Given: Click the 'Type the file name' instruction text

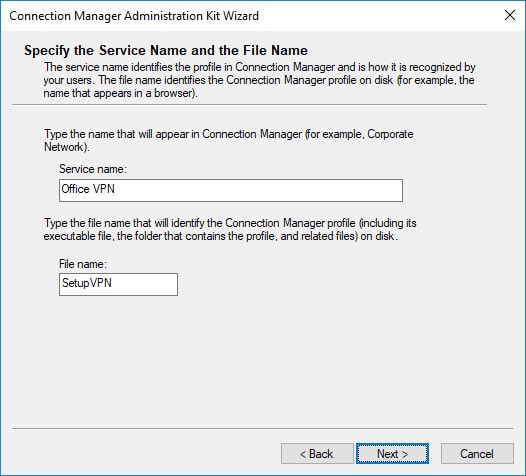Looking at the screenshot, I should [230, 229].
